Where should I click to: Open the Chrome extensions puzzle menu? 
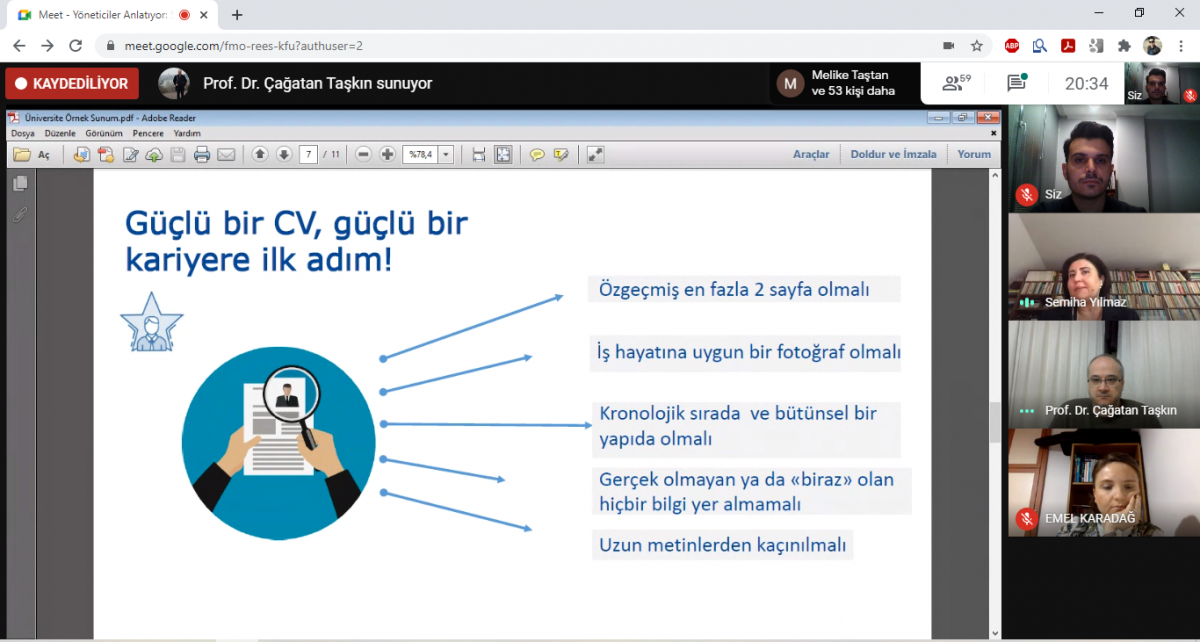coord(1124,45)
